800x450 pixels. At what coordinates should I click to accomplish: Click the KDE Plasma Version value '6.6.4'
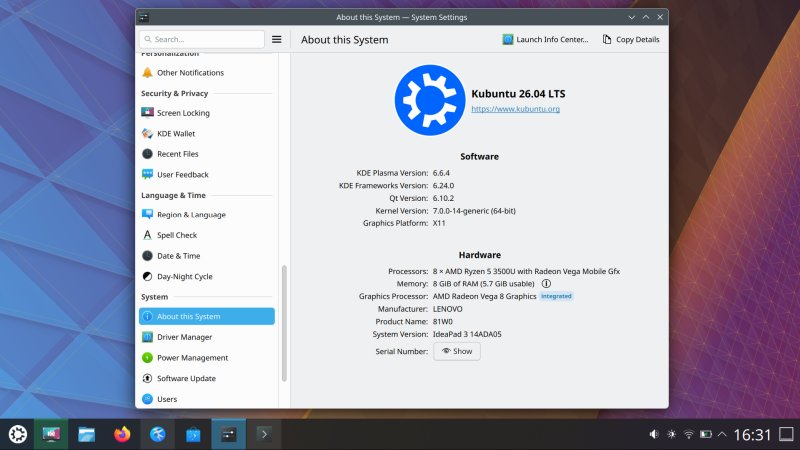(441, 173)
